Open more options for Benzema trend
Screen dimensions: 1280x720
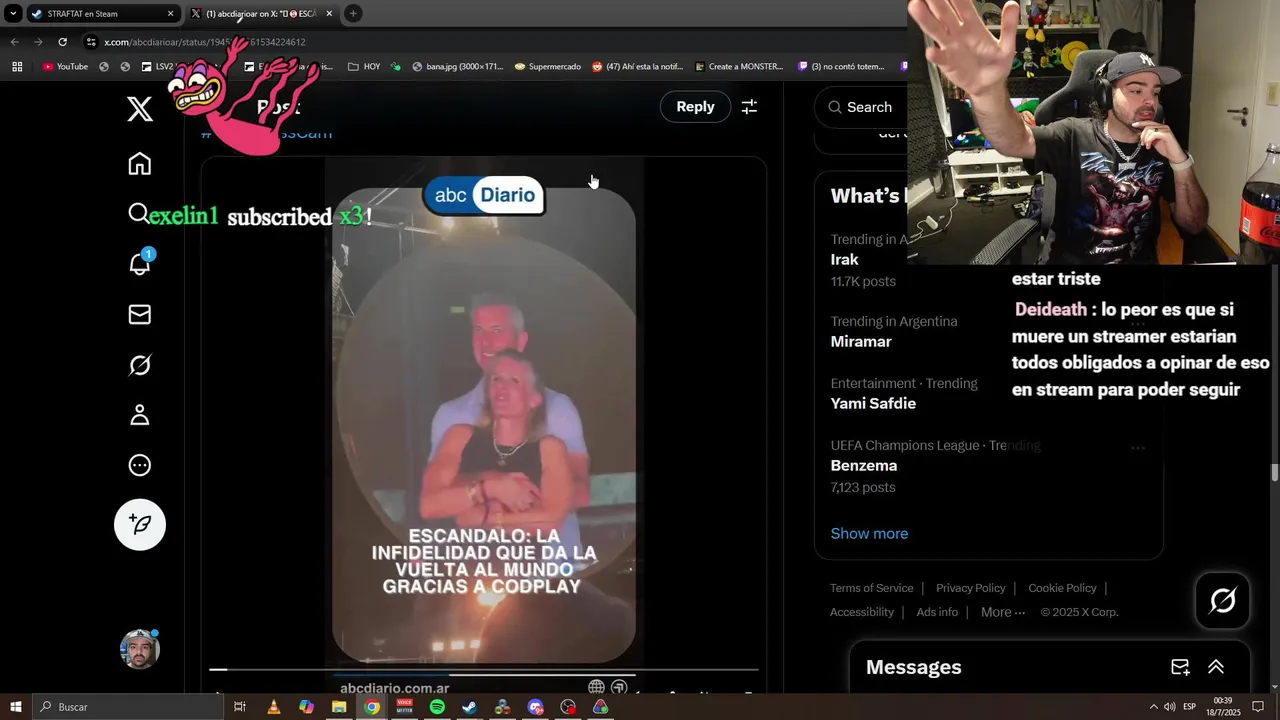pos(1138,447)
